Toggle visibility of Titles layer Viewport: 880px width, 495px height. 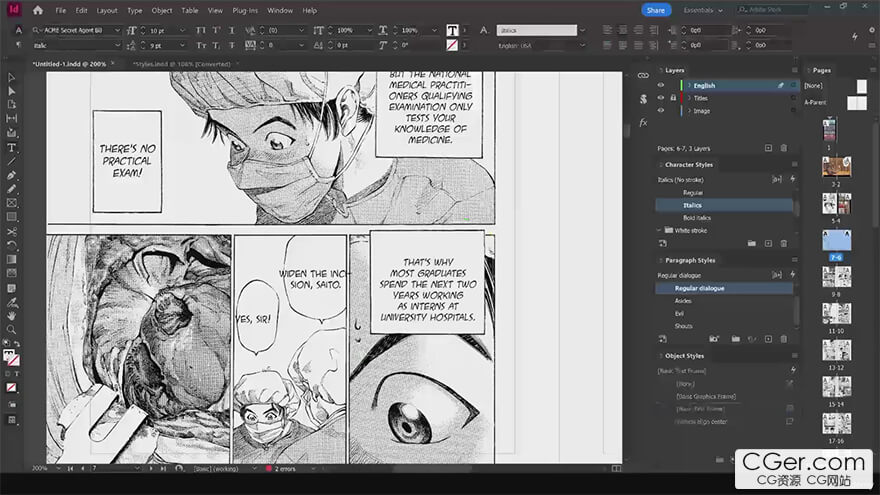(661, 98)
